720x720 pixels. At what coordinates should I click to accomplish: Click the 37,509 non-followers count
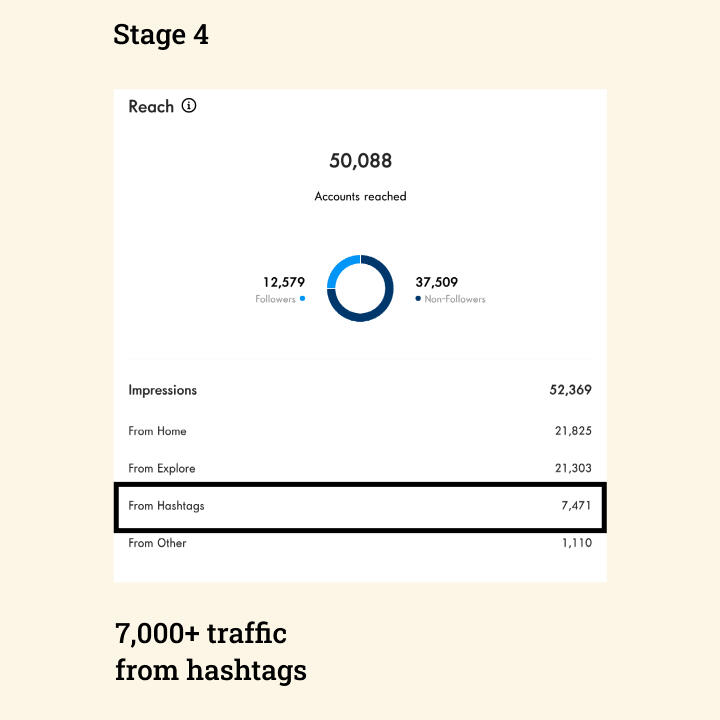click(x=437, y=282)
